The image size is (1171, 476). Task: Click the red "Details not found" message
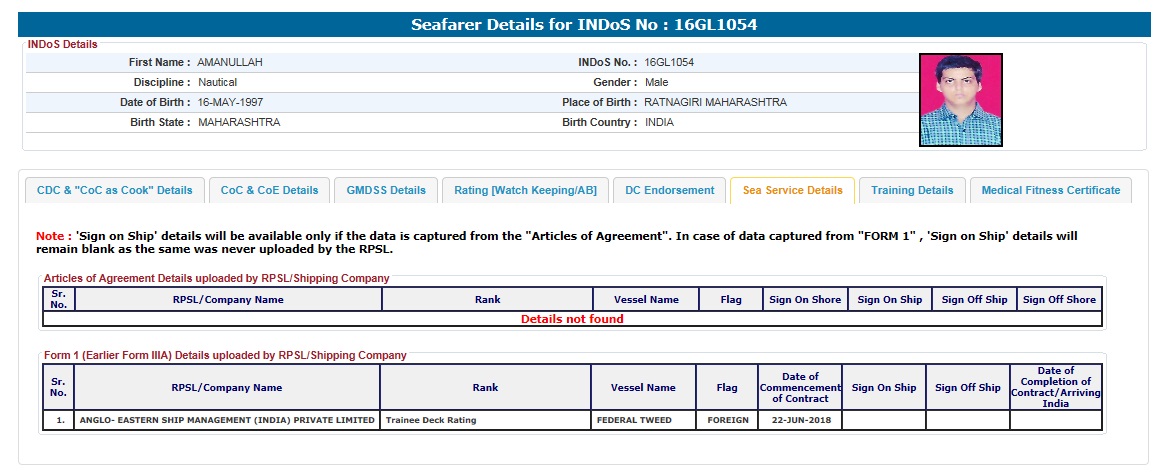572,319
